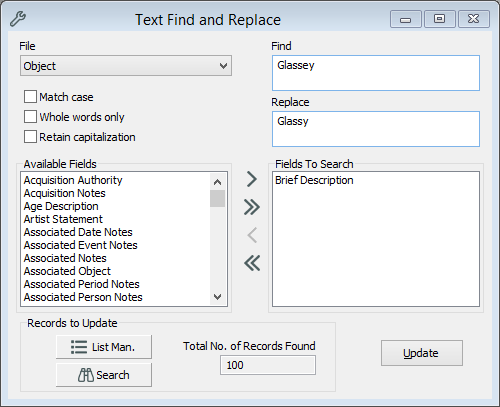This screenshot has height=407, width=500.
Task: Move selected field right with single arrow
Action: pos(252,179)
